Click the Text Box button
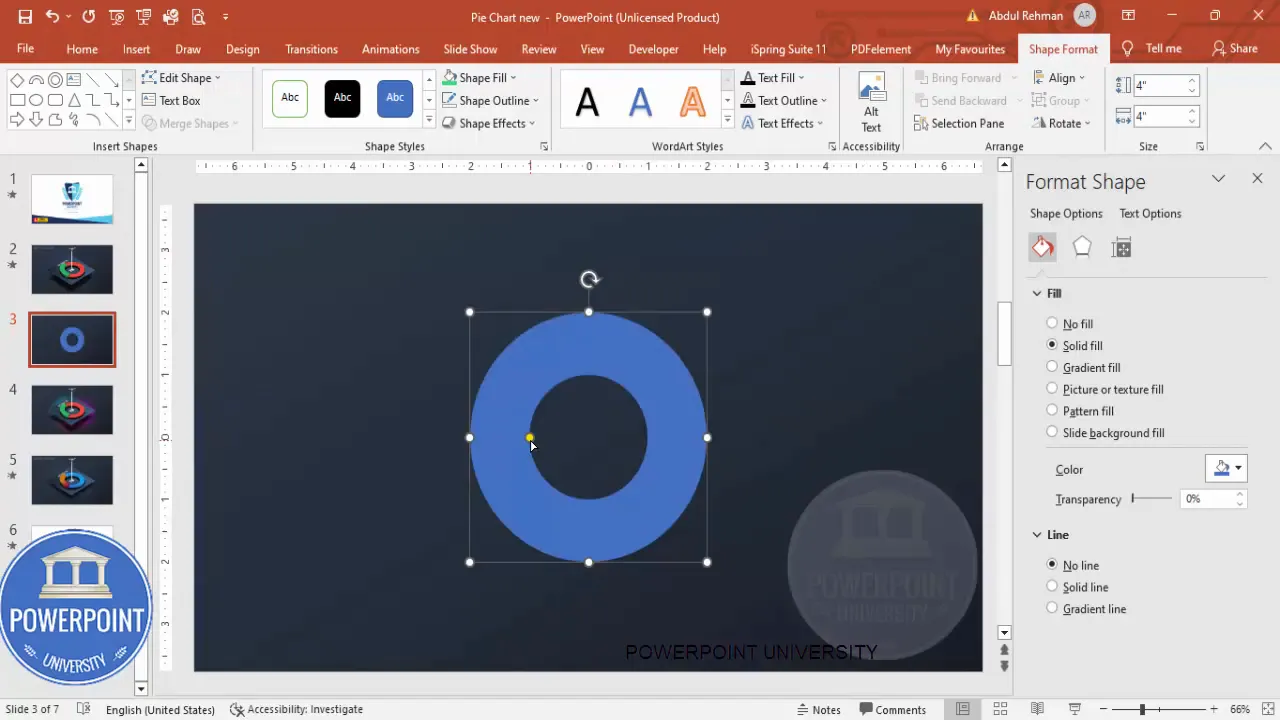1280x720 pixels. click(x=171, y=100)
